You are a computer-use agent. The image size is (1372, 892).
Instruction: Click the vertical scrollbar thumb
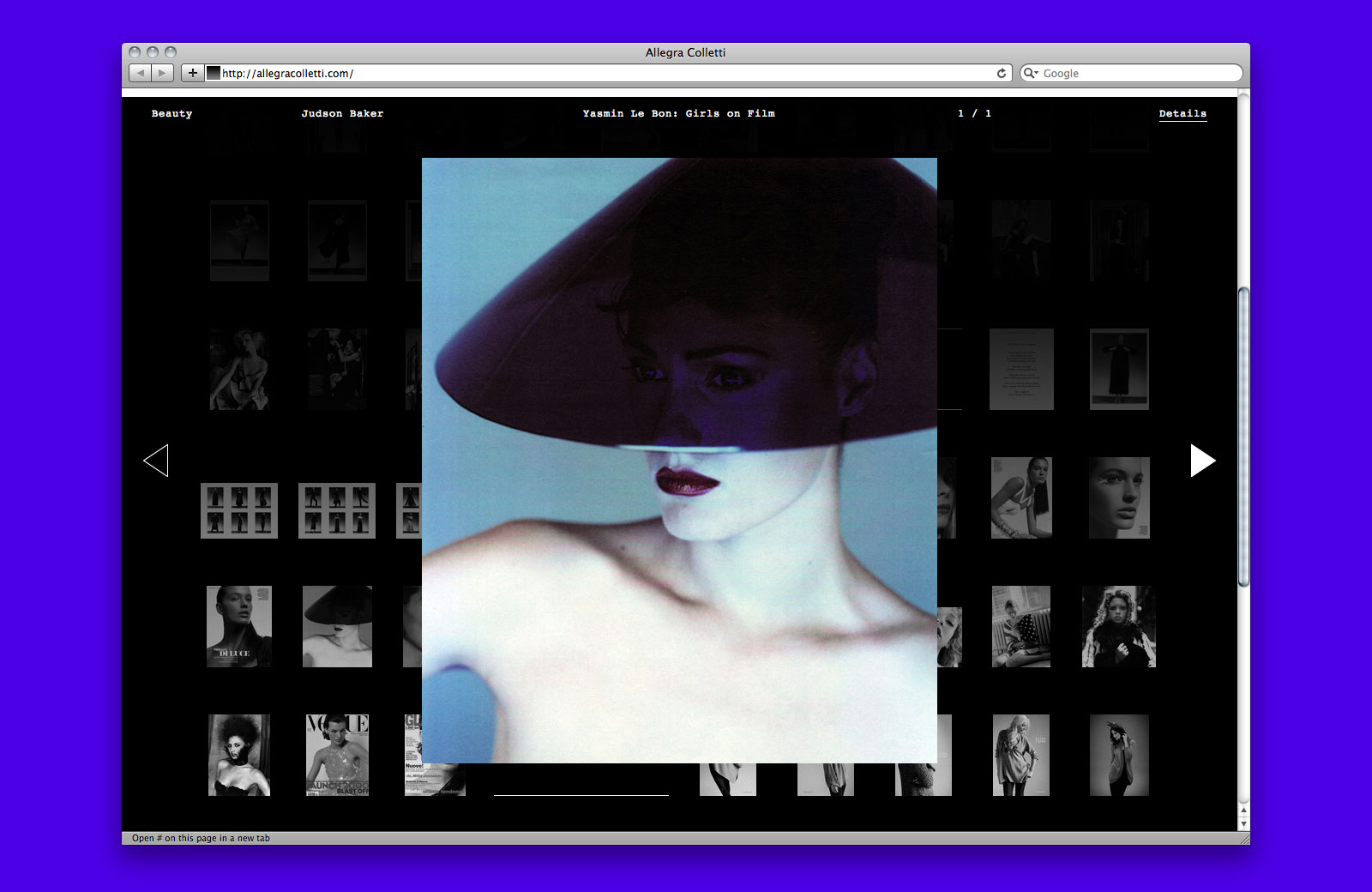pos(1243,437)
